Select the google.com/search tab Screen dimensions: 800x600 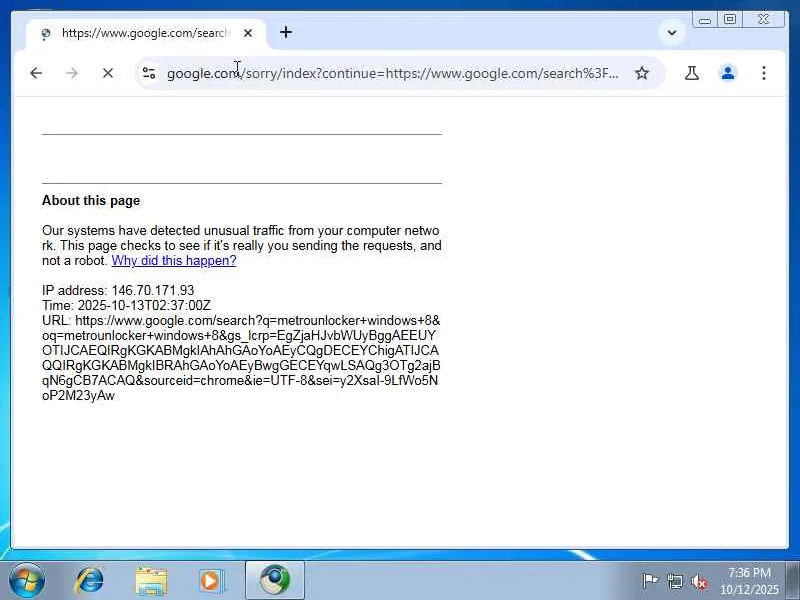[145, 33]
